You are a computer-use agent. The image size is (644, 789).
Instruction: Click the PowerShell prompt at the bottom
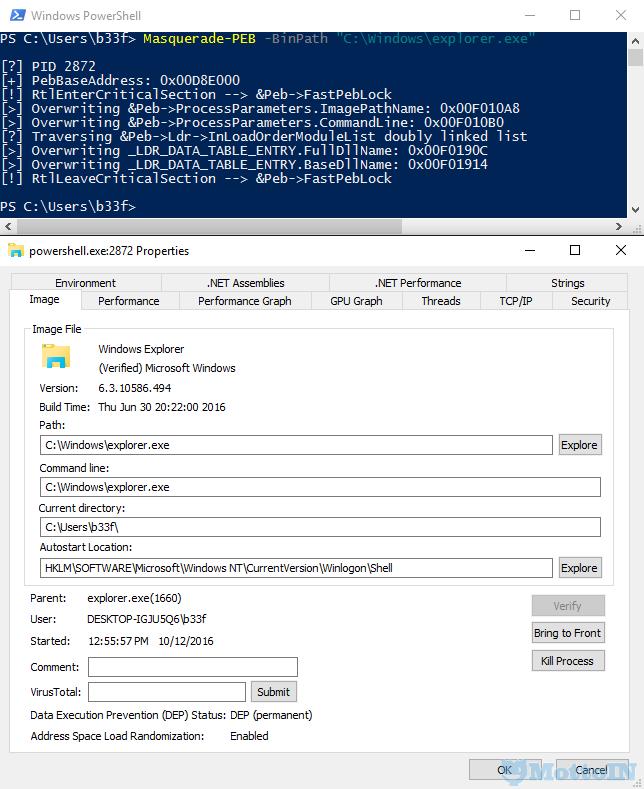coord(68,206)
